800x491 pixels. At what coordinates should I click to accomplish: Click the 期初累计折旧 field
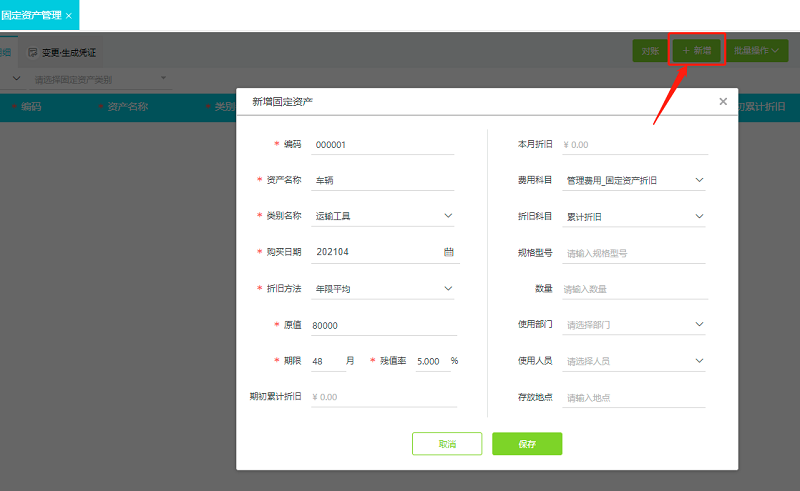pyautogui.click(x=384, y=397)
